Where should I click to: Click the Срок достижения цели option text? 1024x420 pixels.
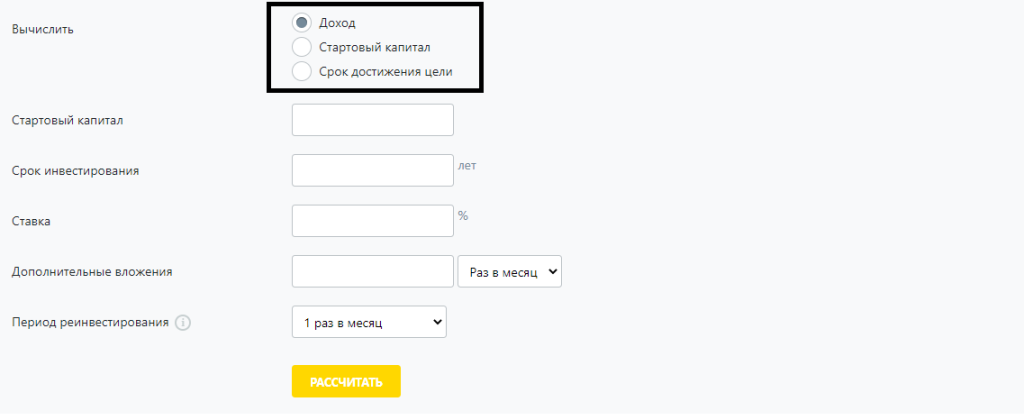tap(386, 71)
